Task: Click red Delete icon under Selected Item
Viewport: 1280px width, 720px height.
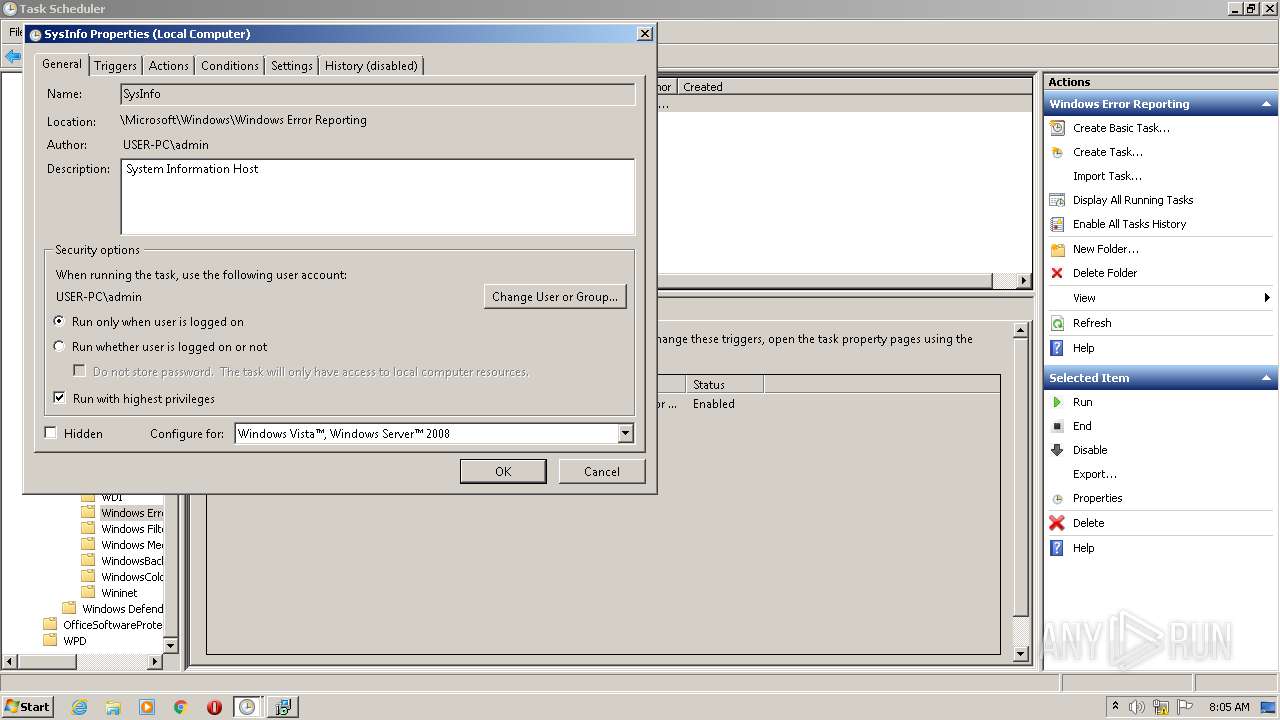Action: (1057, 523)
